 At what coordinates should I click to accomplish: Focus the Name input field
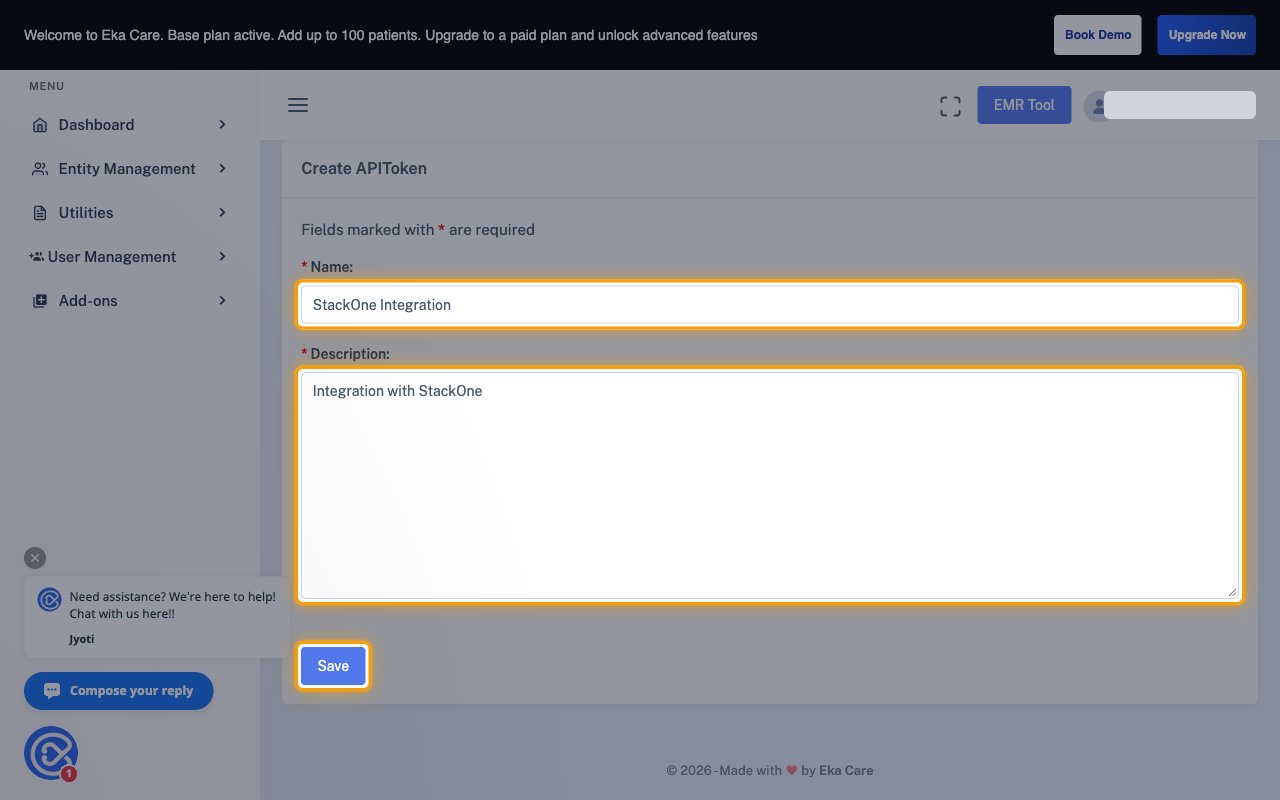pos(770,305)
